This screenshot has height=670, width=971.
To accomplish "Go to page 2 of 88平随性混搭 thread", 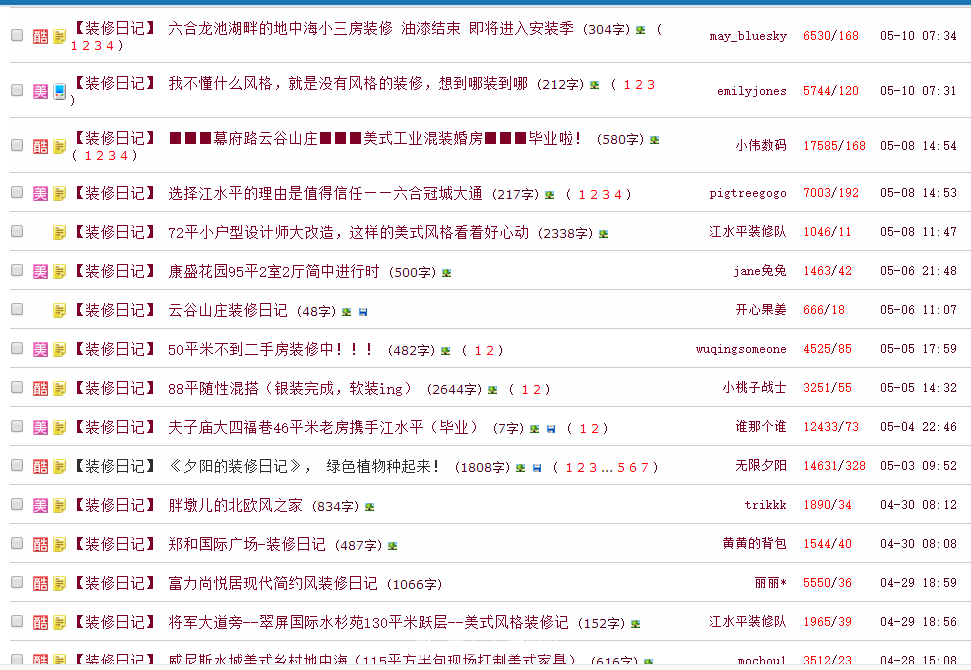I will [x=537, y=389].
